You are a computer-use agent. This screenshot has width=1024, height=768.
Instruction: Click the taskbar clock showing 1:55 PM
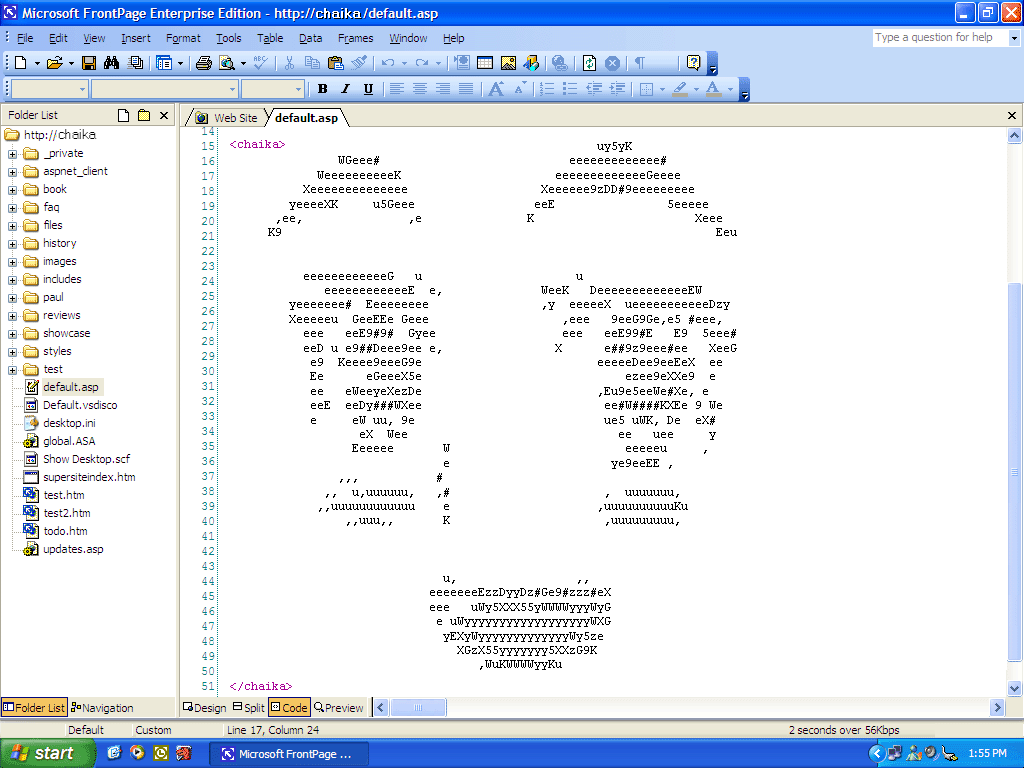coord(987,754)
